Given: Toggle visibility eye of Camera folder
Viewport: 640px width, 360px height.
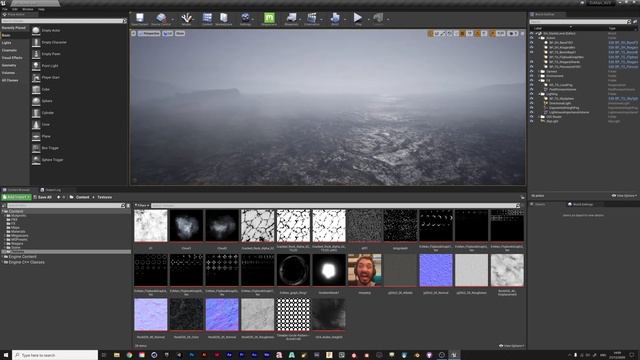Looking at the screenshot, I should (531, 71).
